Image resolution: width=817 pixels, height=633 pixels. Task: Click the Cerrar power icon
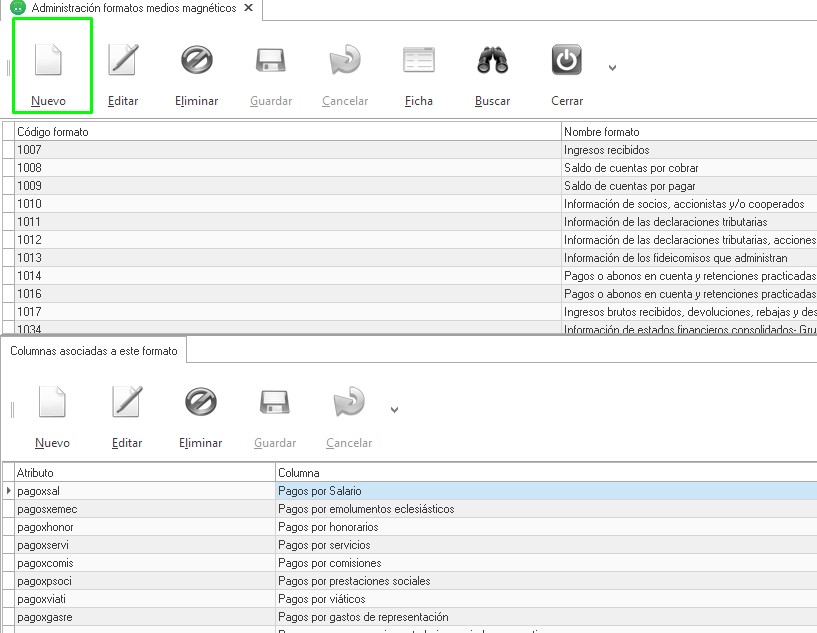point(567,60)
